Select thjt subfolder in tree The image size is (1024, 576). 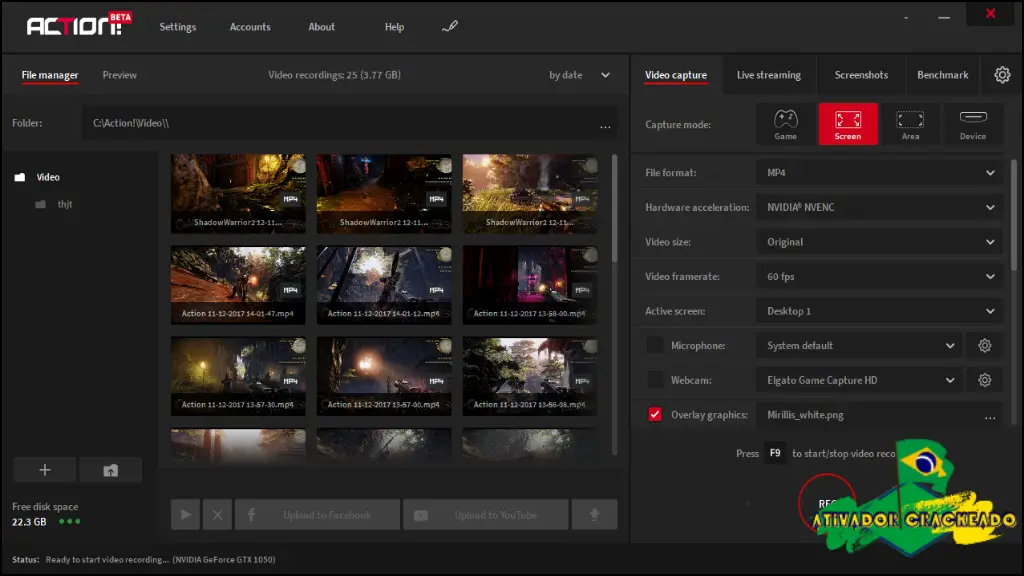click(x=65, y=204)
